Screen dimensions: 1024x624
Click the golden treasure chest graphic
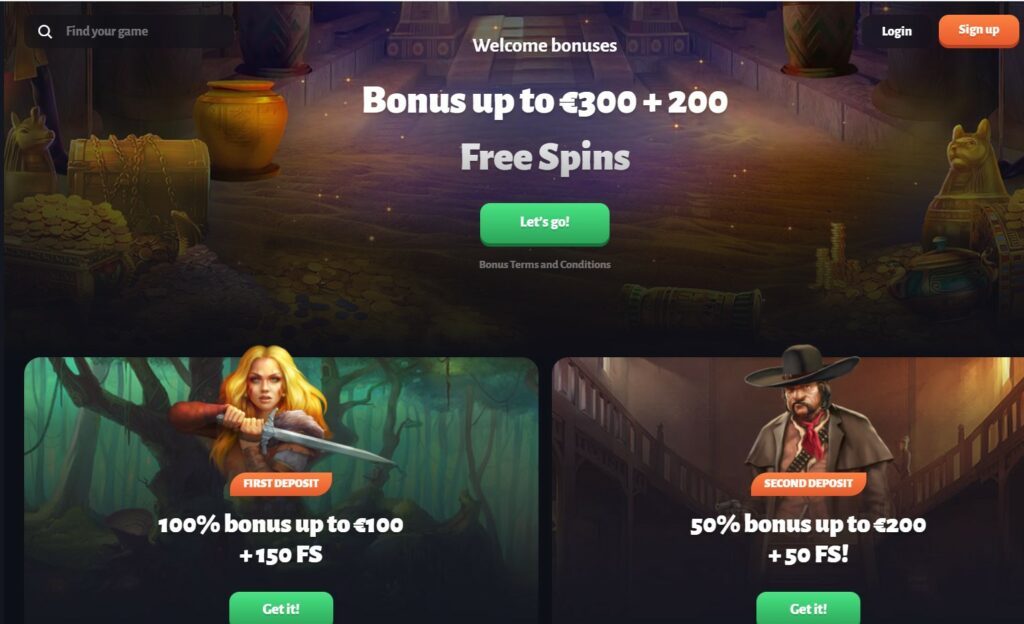point(138,171)
